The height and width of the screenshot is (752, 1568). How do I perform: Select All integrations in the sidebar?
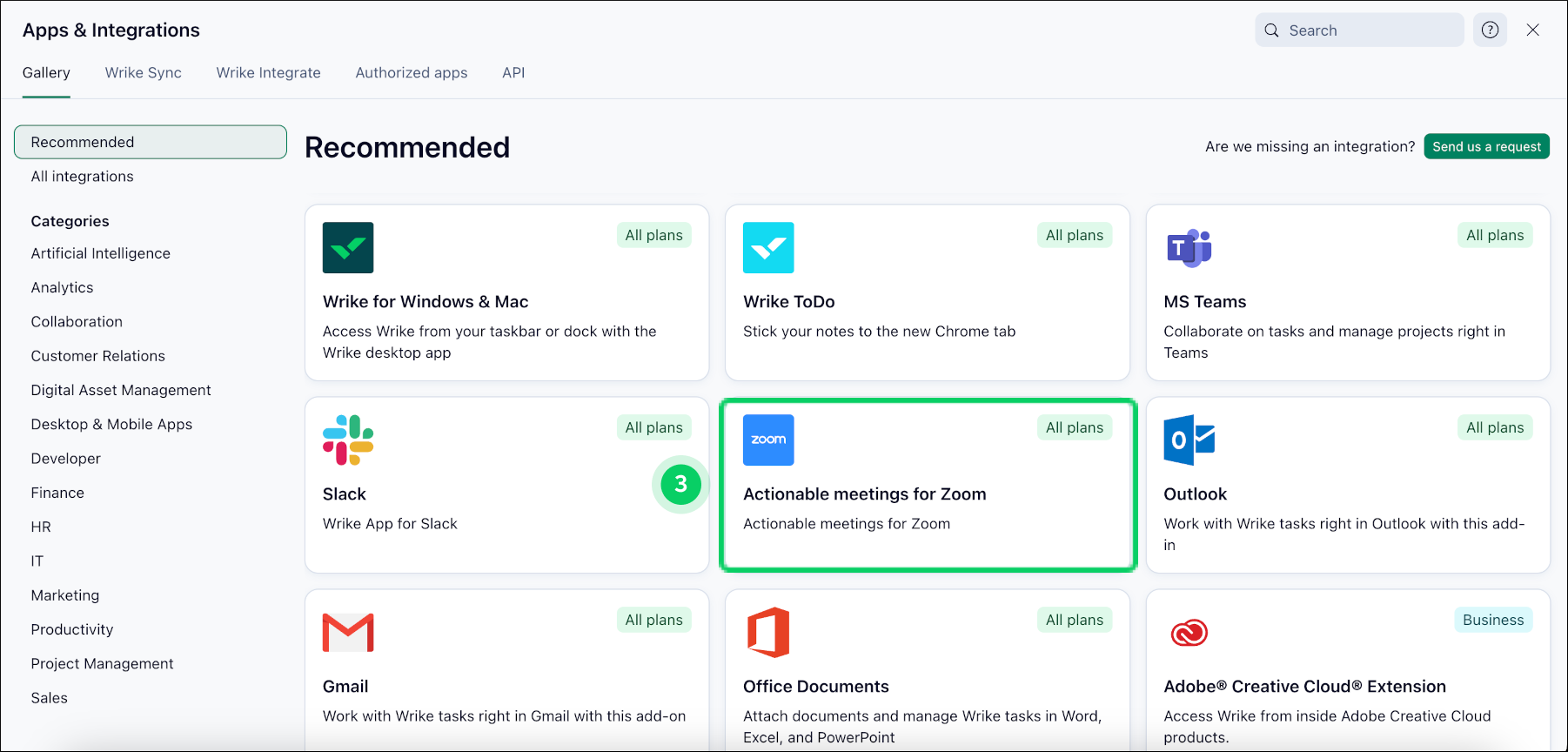click(83, 177)
